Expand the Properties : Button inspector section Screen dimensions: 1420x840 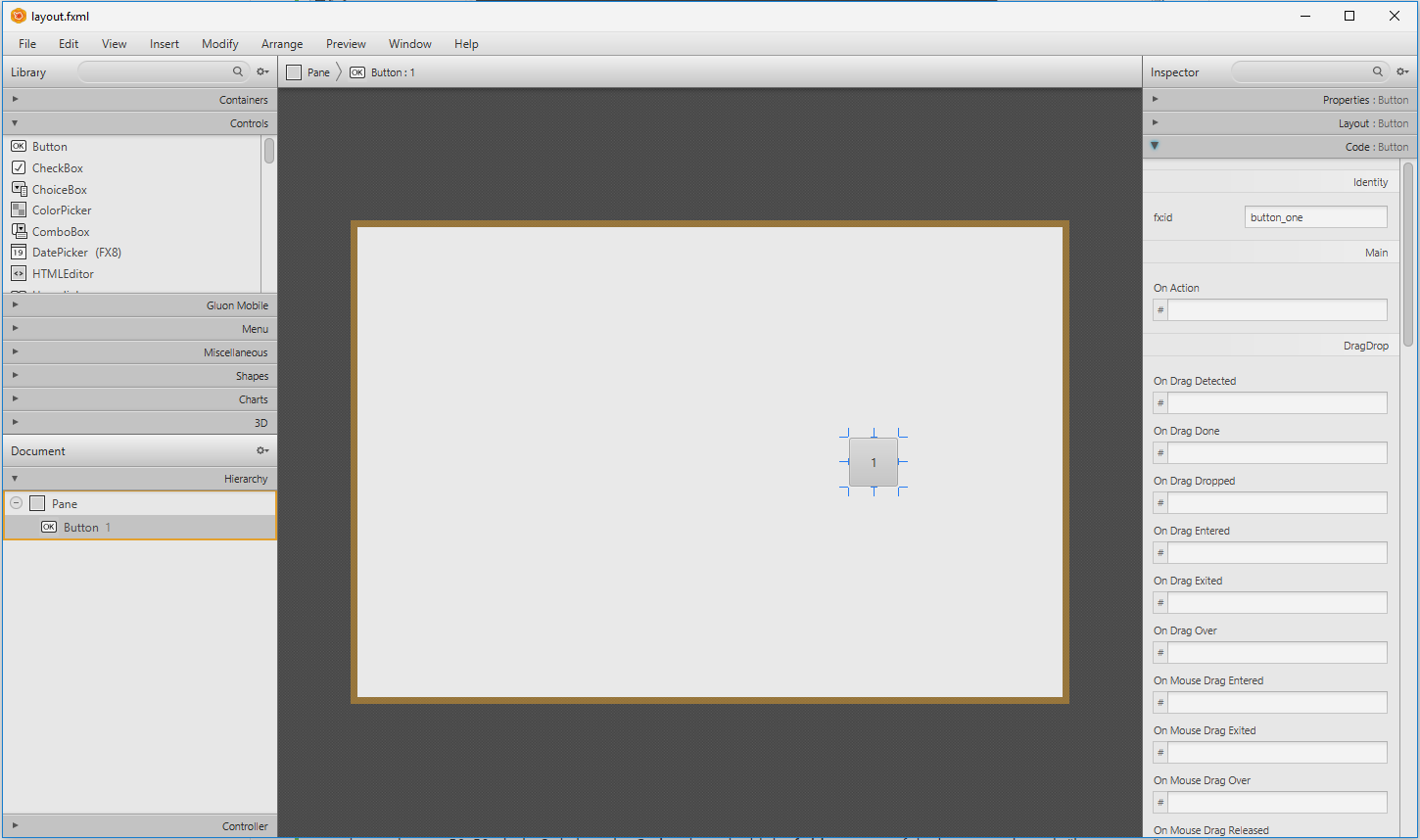1155,99
